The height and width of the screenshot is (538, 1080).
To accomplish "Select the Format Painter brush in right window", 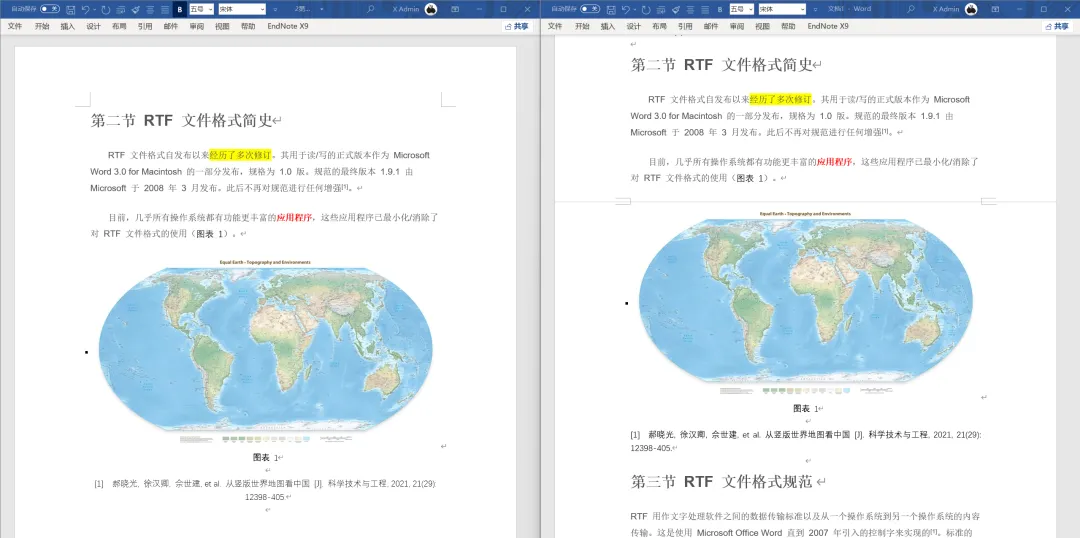I will pyautogui.click(x=676, y=9).
